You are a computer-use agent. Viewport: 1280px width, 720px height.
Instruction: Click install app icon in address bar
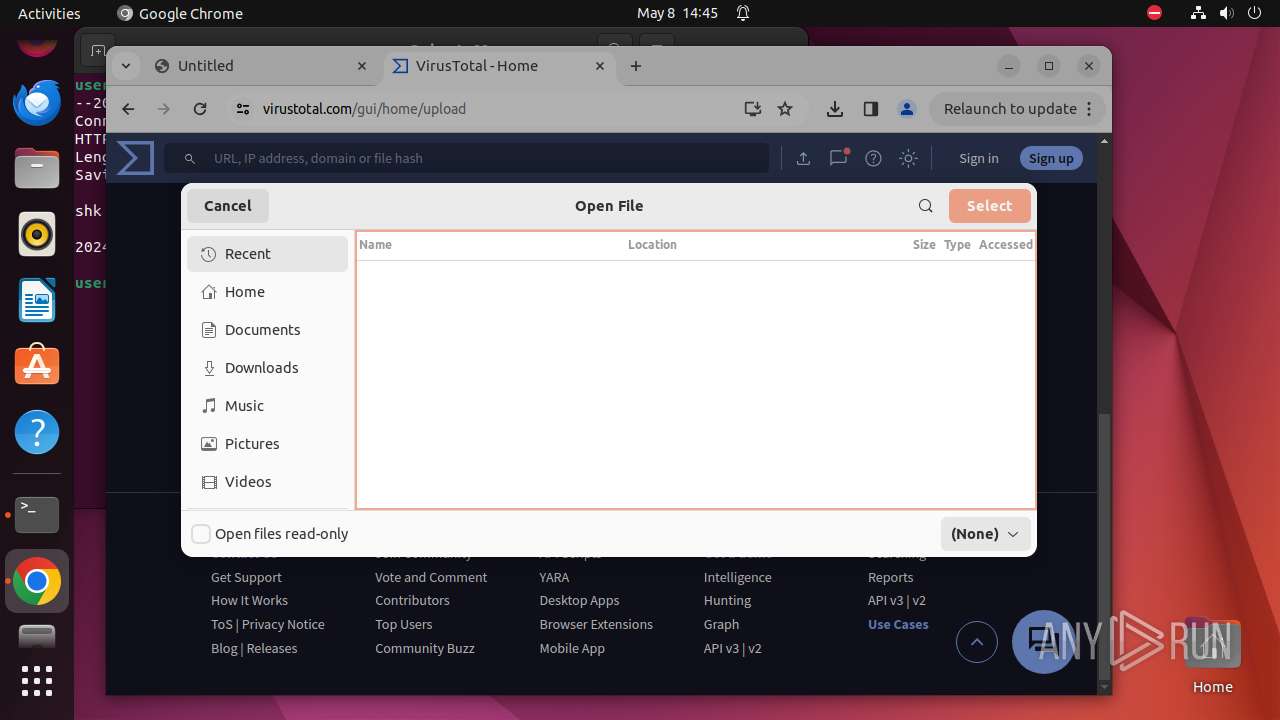(x=753, y=109)
